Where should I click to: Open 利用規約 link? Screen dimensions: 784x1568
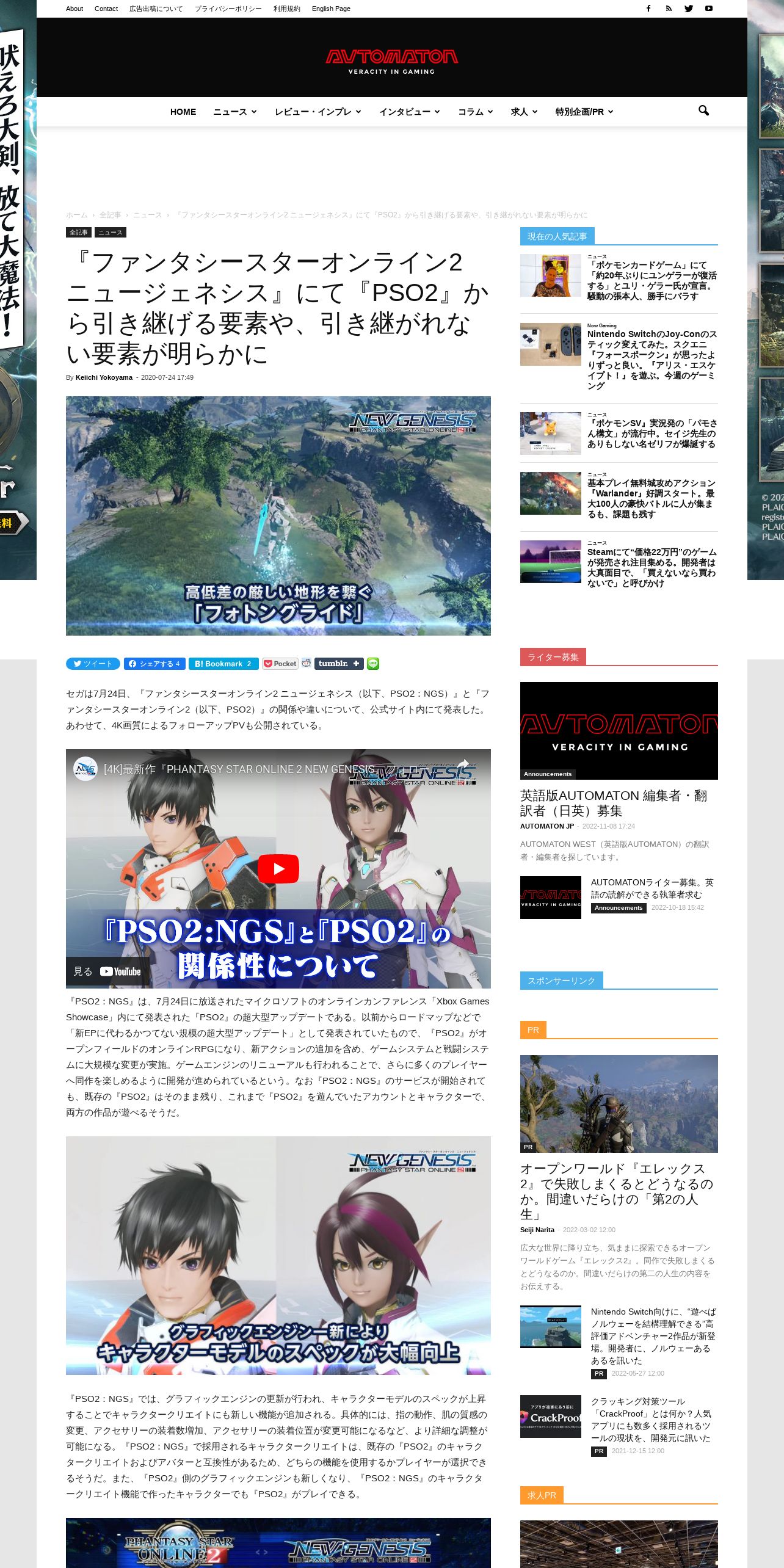coord(287,9)
